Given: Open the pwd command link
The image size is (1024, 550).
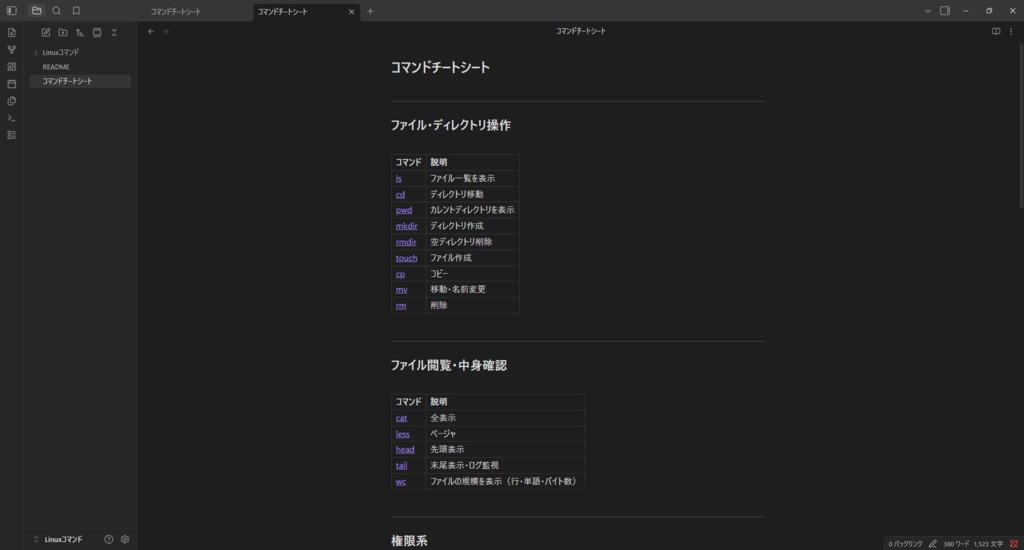Looking at the screenshot, I should [404, 210].
